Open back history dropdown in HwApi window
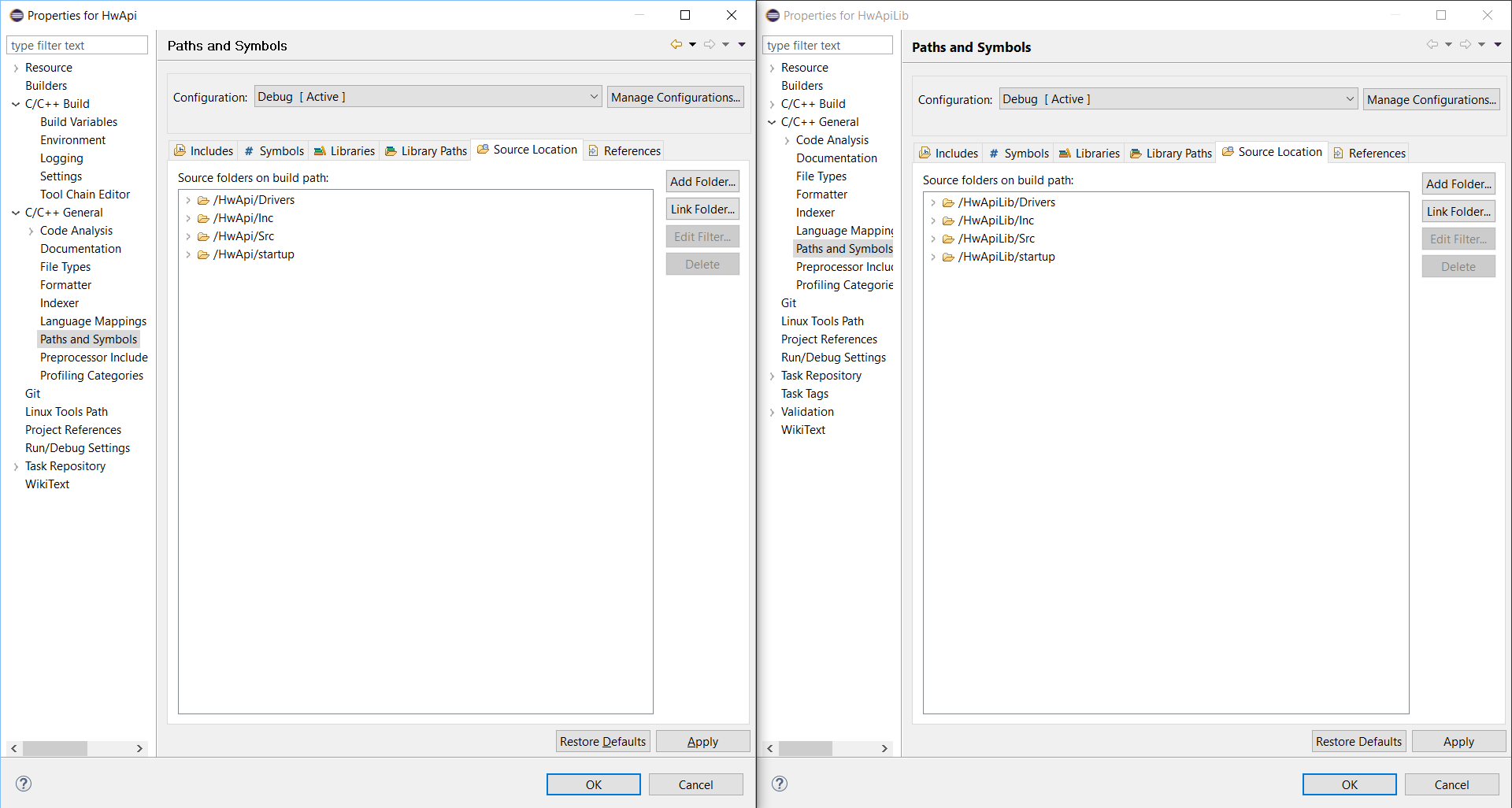Viewport: 1512px width, 808px height. click(x=692, y=45)
